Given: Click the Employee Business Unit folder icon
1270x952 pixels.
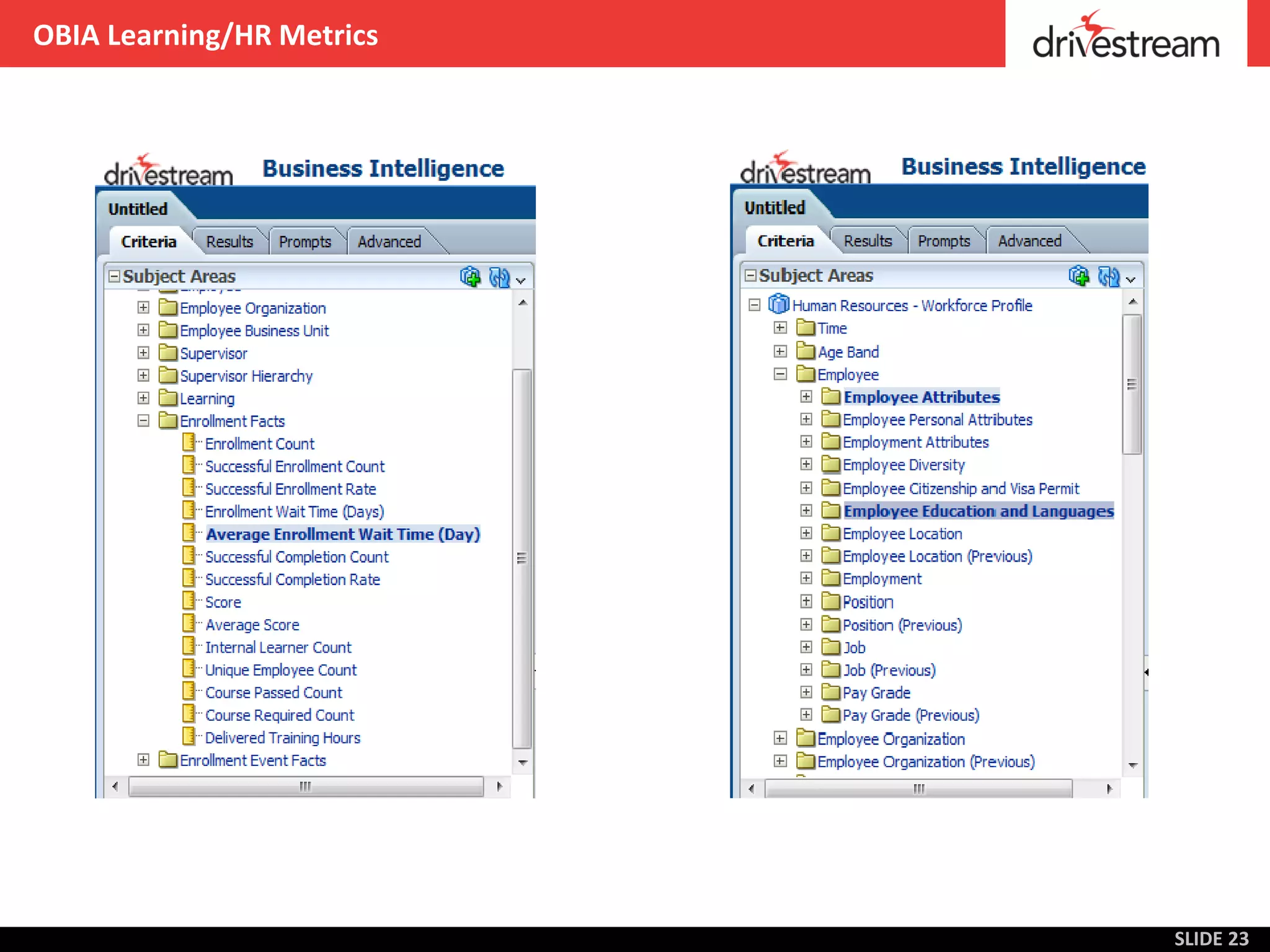Looking at the screenshot, I should click(x=168, y=329).
